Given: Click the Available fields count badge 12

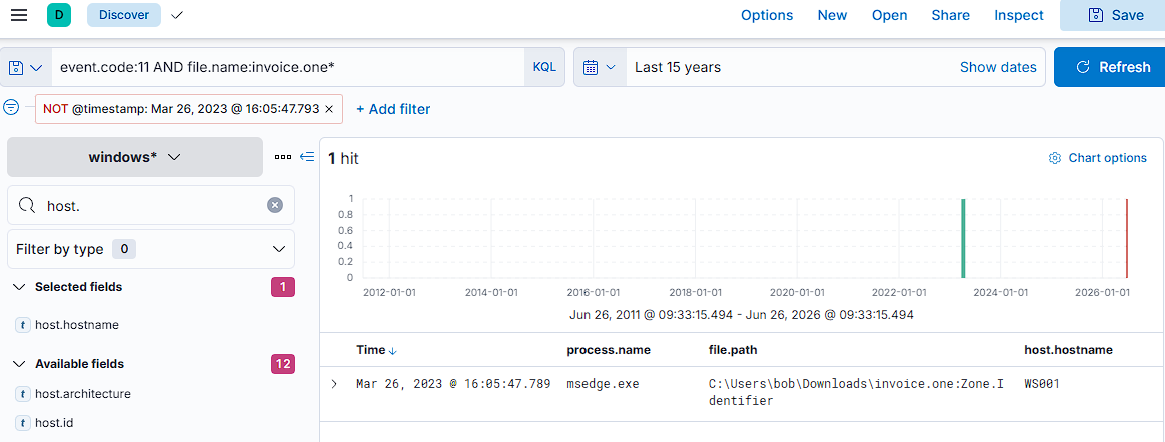Looking at the screenshot, I should click(283, 364).
